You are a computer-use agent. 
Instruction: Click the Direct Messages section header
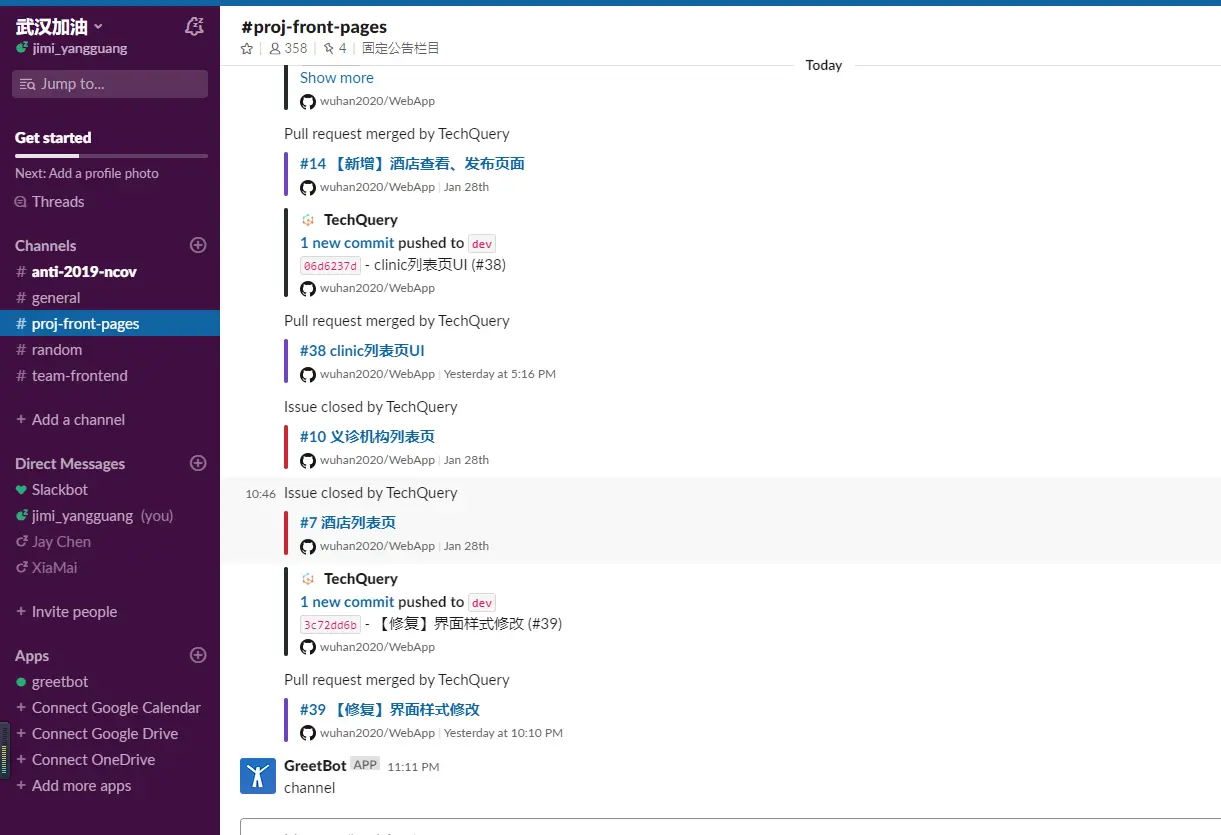point(70,463)
